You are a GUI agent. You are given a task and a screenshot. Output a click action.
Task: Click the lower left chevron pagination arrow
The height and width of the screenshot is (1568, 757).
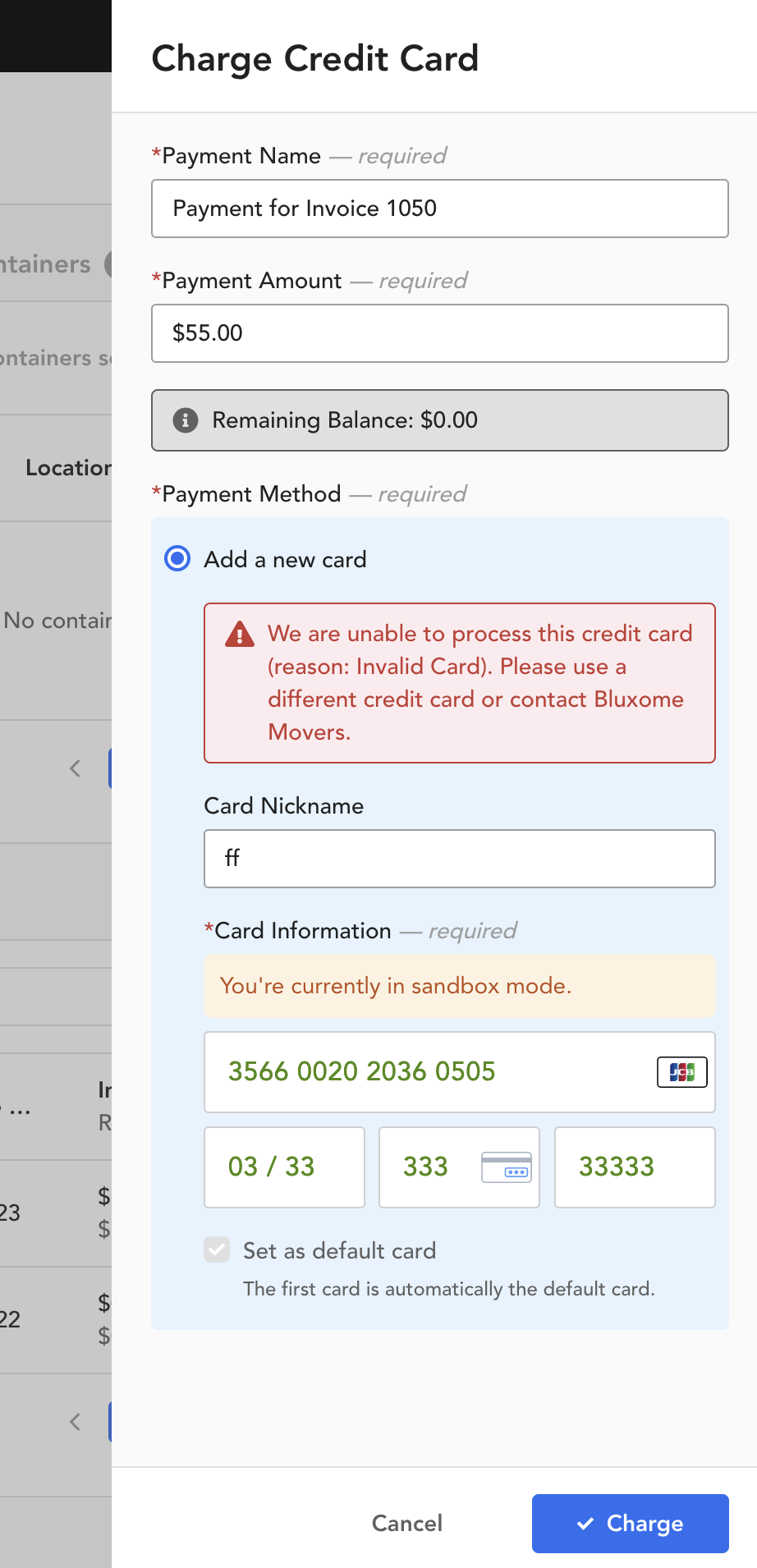point(76,1422)
